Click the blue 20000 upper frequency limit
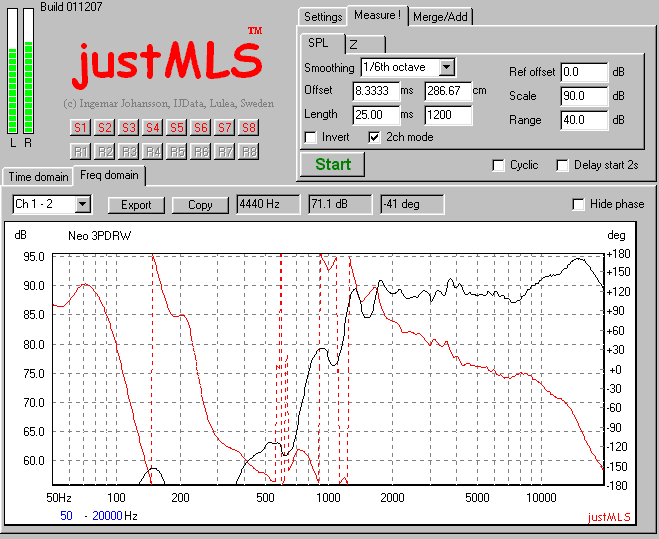The width and height of the screenshot is (659, 539). click(x=107, y=516)
